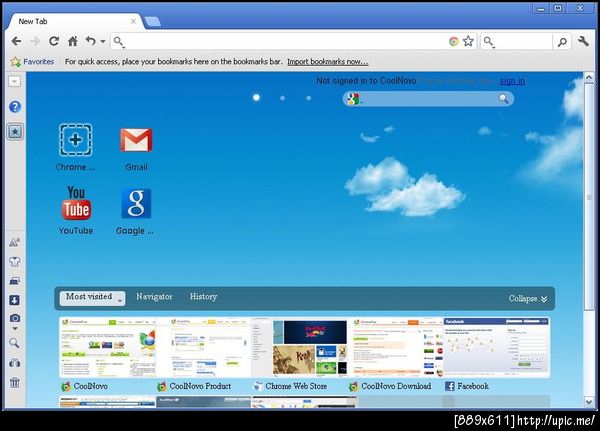Click the undo closed tab arrow
The image size is (600, 431).
pyautogui.click(x=90, y=41)
